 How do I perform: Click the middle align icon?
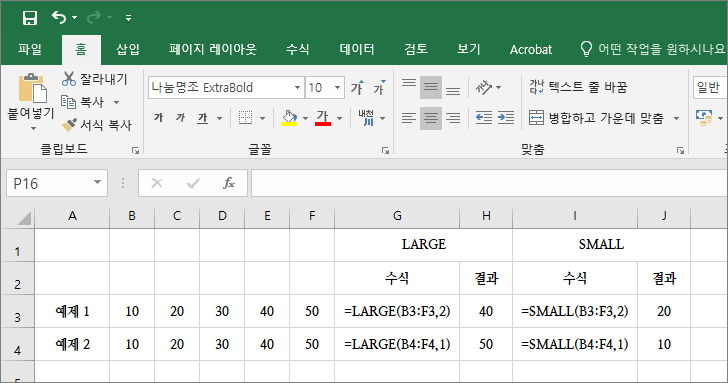[431, 87]
